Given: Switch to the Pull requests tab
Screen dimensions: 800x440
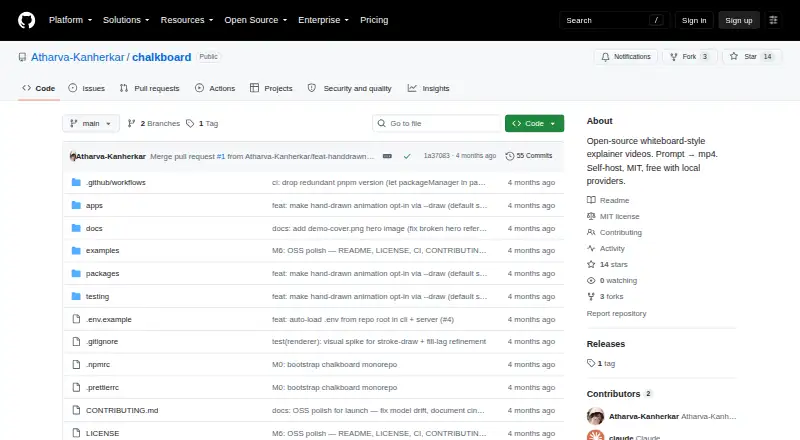Looking at the screenshot, I should 149,88.
